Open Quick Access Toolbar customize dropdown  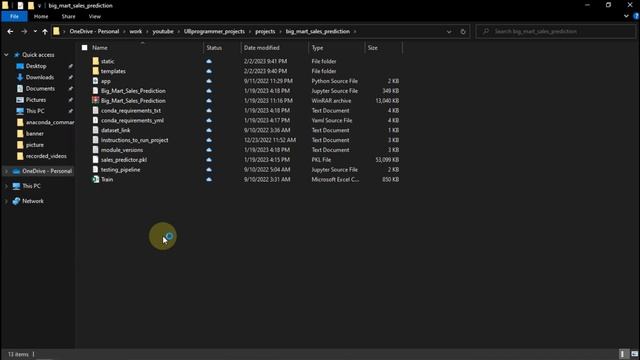(39, 6)
